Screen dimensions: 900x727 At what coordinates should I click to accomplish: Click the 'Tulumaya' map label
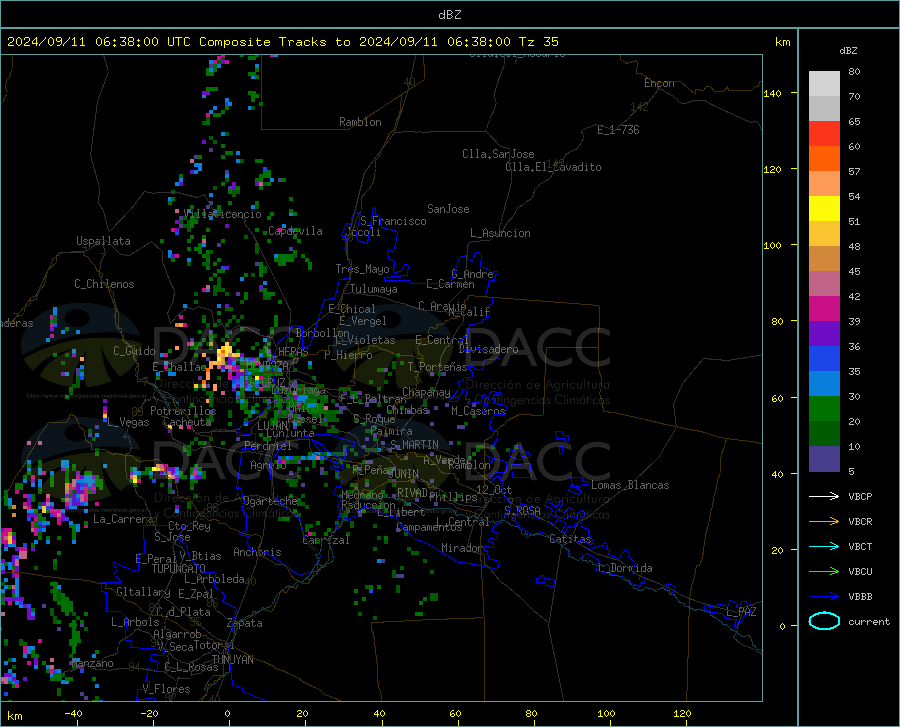coord(373,289)
